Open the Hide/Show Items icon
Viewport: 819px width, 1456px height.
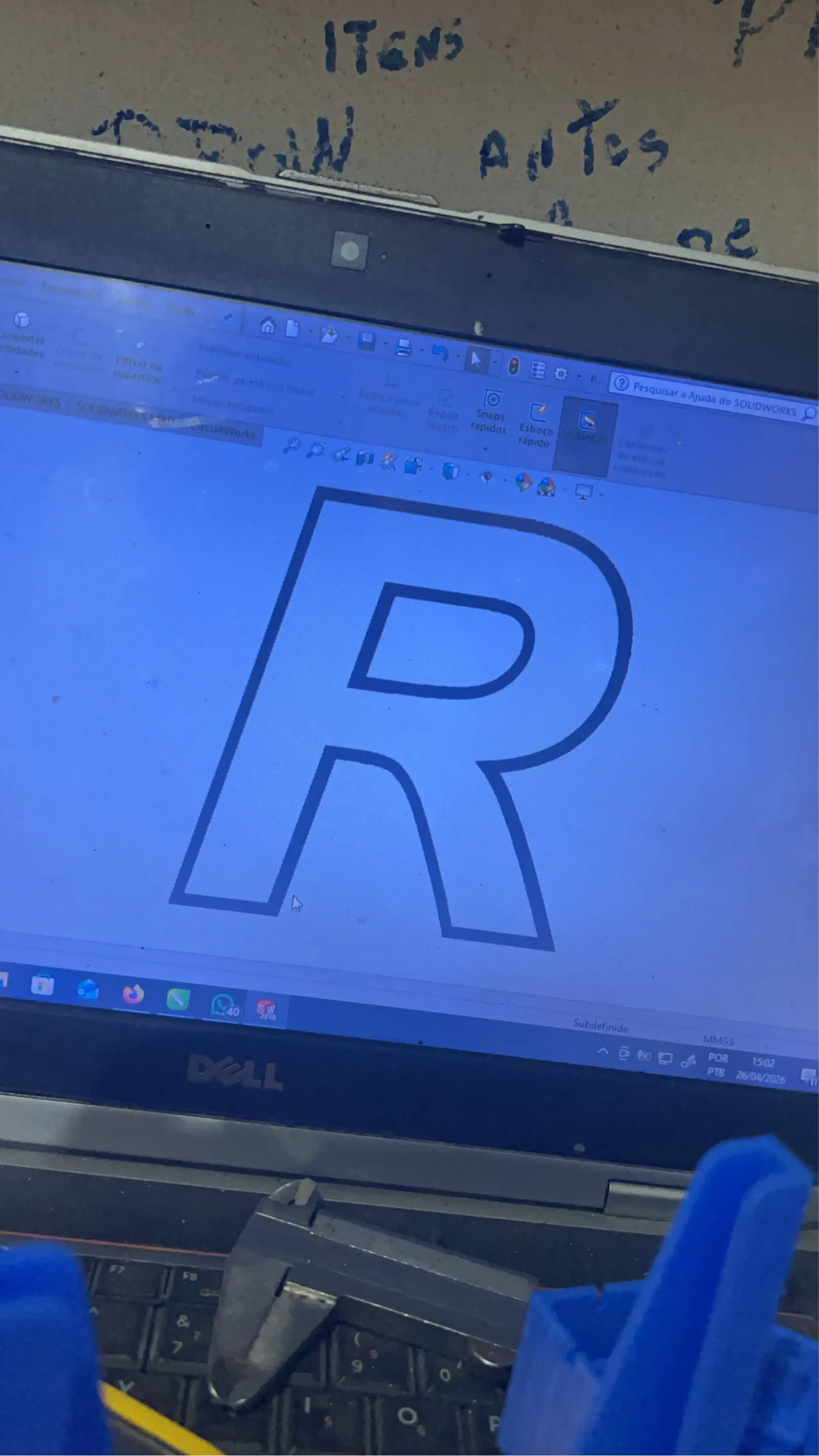coord(486,478)
